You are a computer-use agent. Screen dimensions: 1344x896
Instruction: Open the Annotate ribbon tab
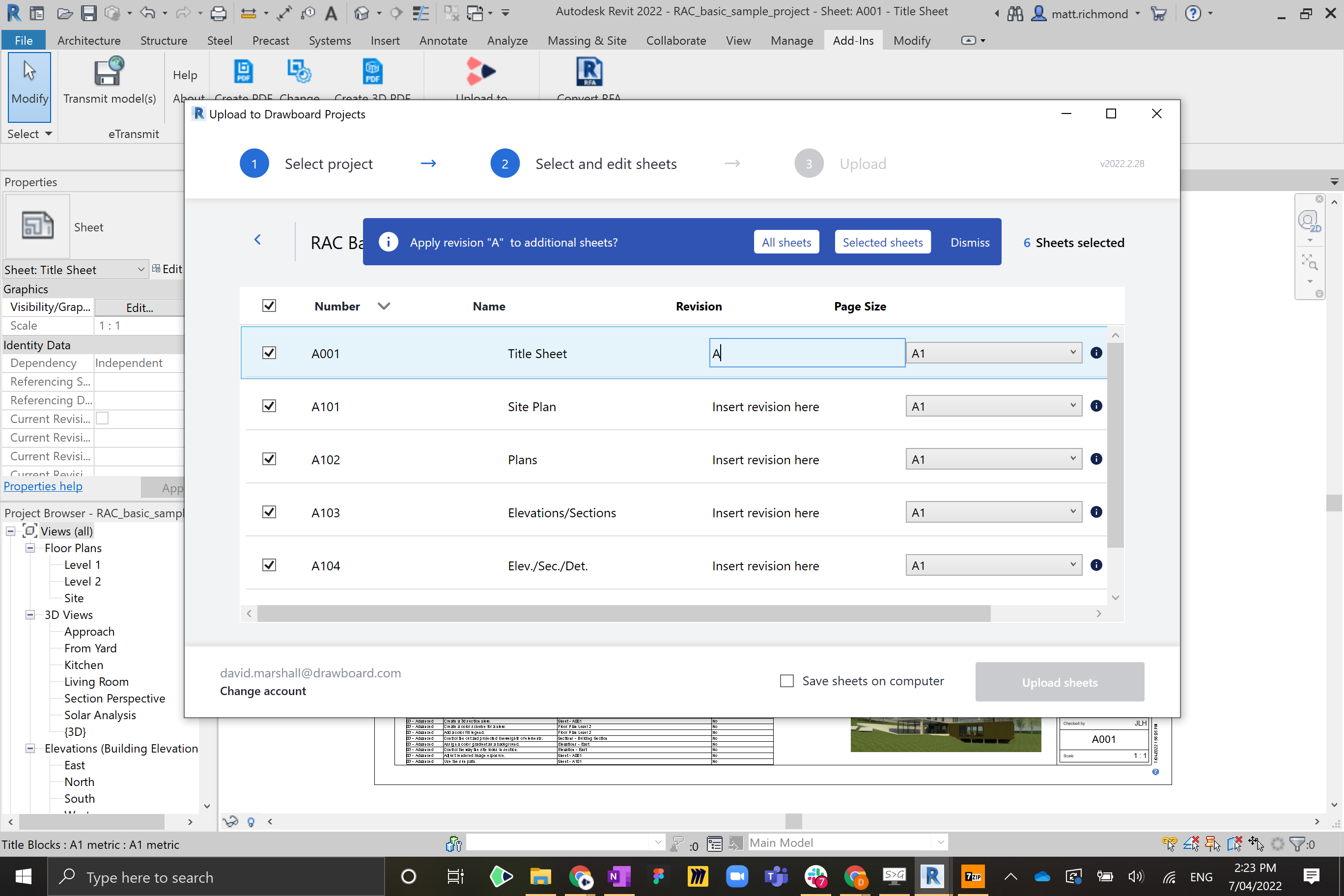tap(443, 41)
